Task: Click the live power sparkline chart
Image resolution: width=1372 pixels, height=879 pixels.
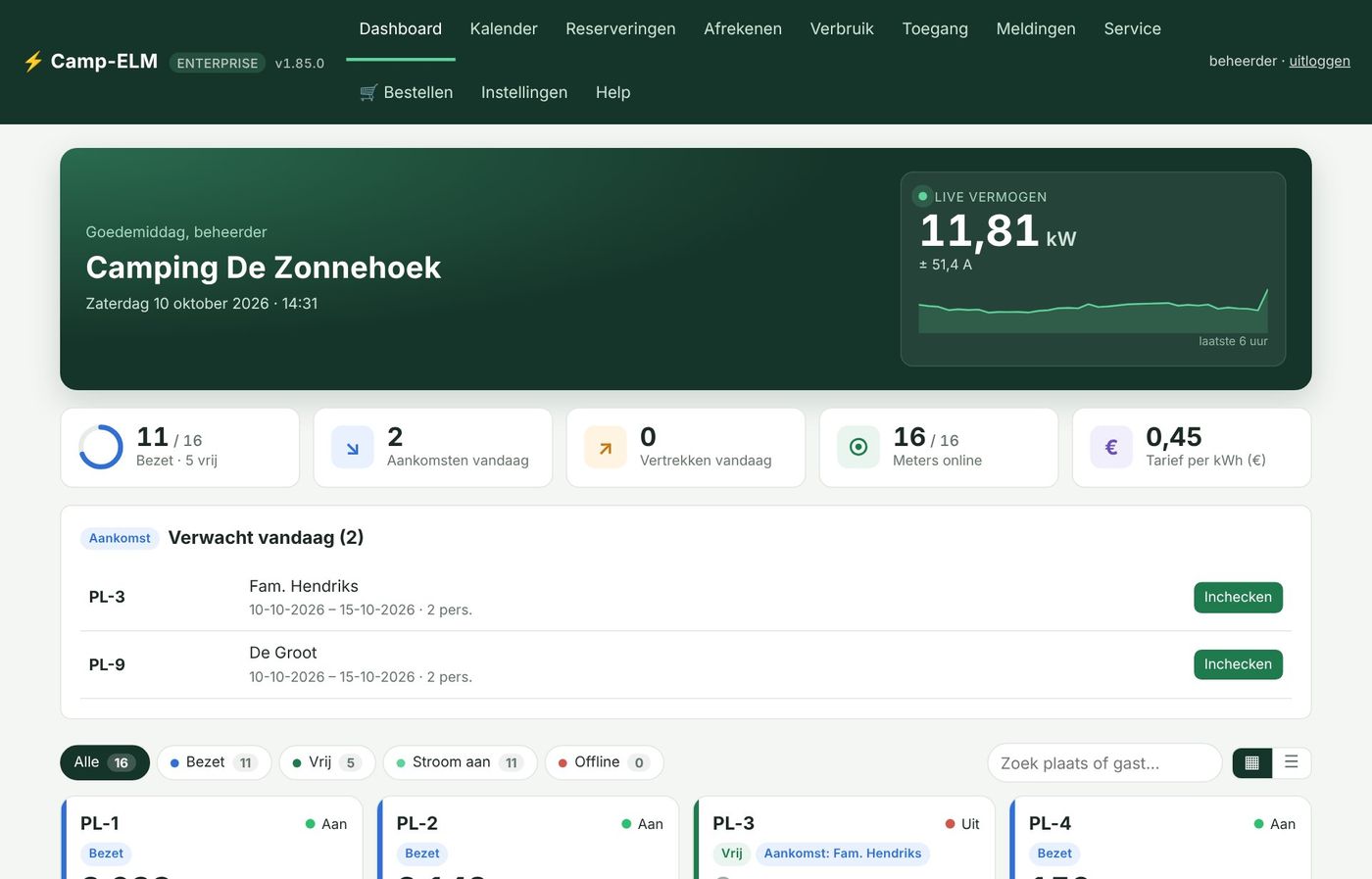Action: (x=1093, y=311)
